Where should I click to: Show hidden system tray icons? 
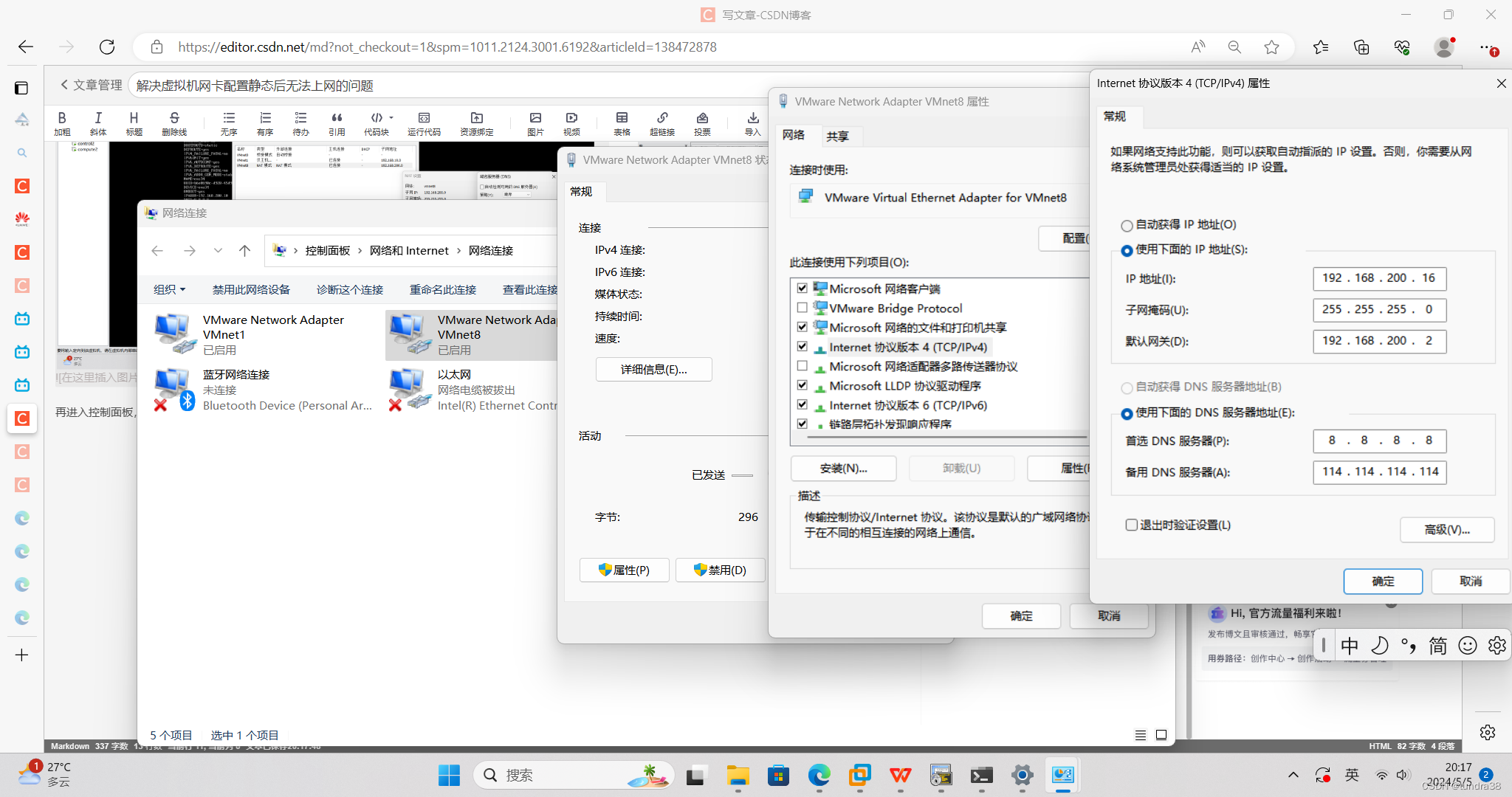click(x=1293, y=775)
